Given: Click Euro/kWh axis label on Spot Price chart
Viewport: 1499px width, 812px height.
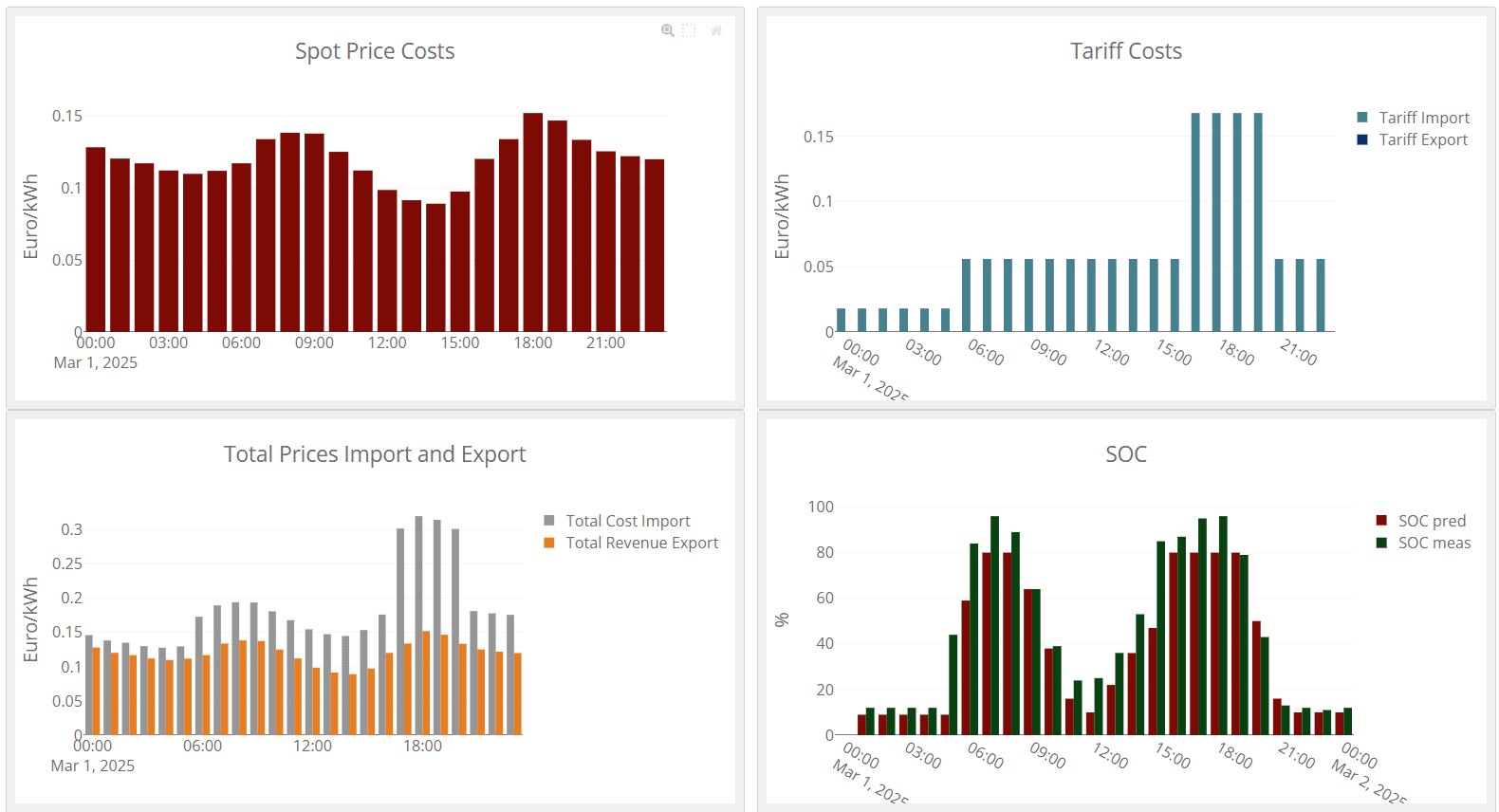Looking at the screenshot, I should pyautogui.click(x=31, y=216).
